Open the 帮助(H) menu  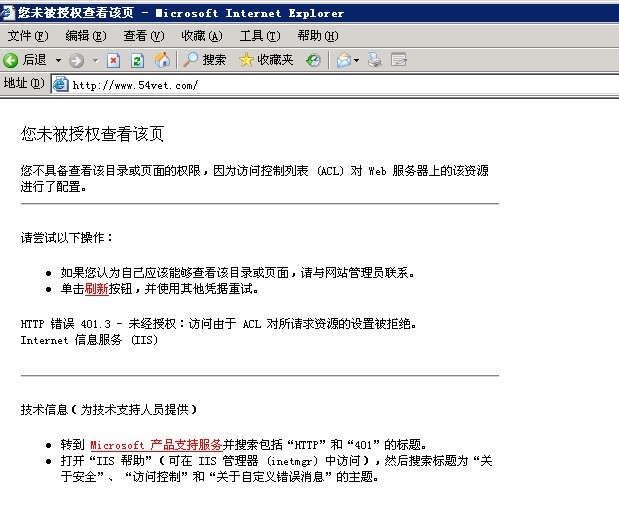[x=318, y=36]
